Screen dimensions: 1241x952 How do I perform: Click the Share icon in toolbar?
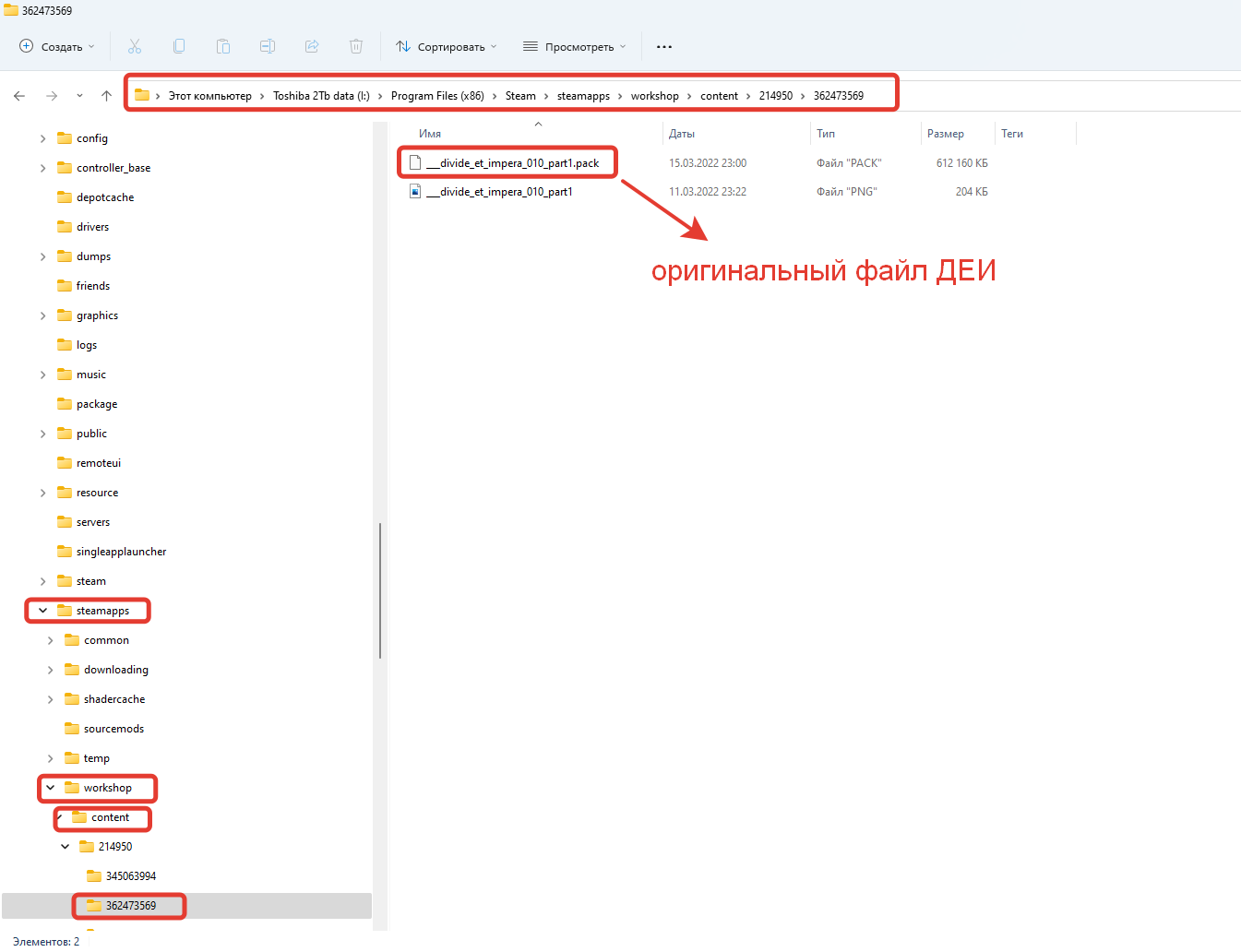point(312,46)
